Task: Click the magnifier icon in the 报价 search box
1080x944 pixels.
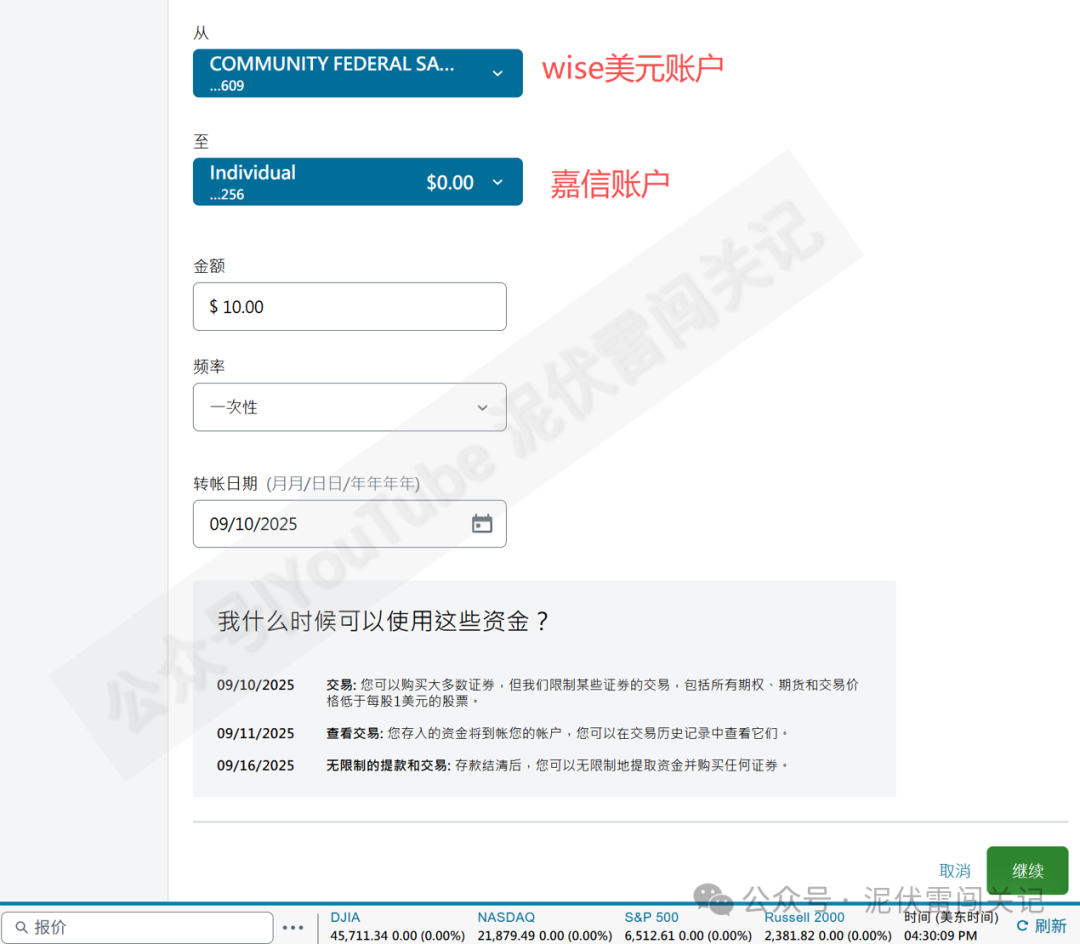Action: point(22,927)
